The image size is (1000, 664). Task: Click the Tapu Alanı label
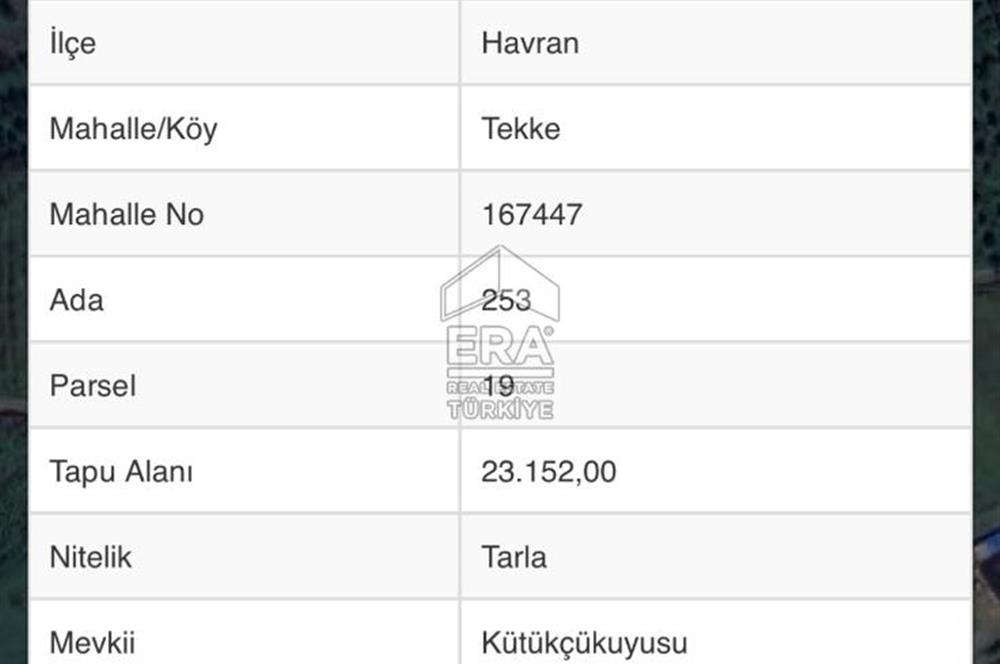121,471
